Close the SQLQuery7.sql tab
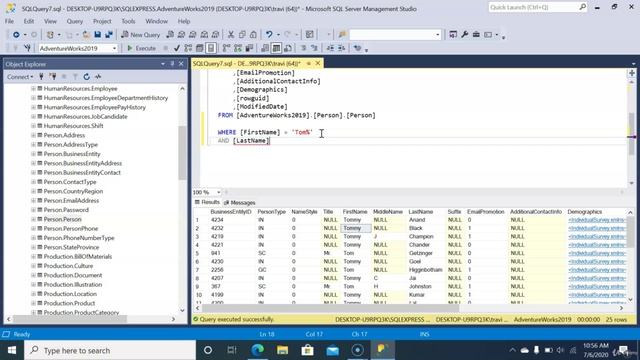 [318, 63]
